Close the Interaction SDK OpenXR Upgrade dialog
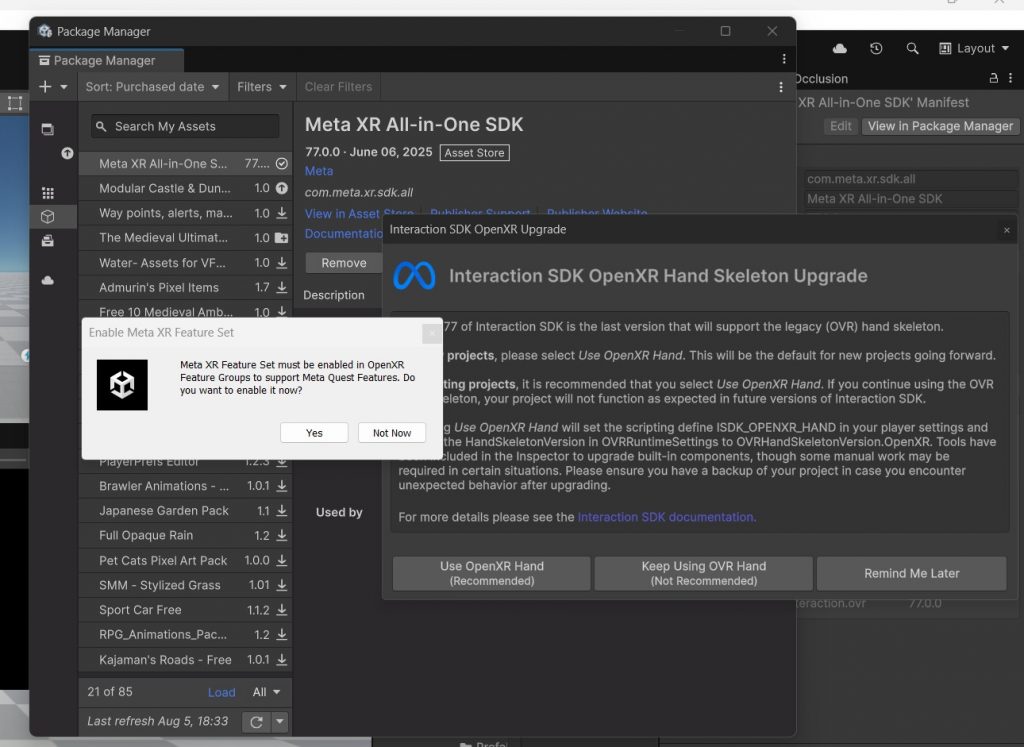Image resolution: width=1024 pixels, height=747 pixels. (1006, 230)
